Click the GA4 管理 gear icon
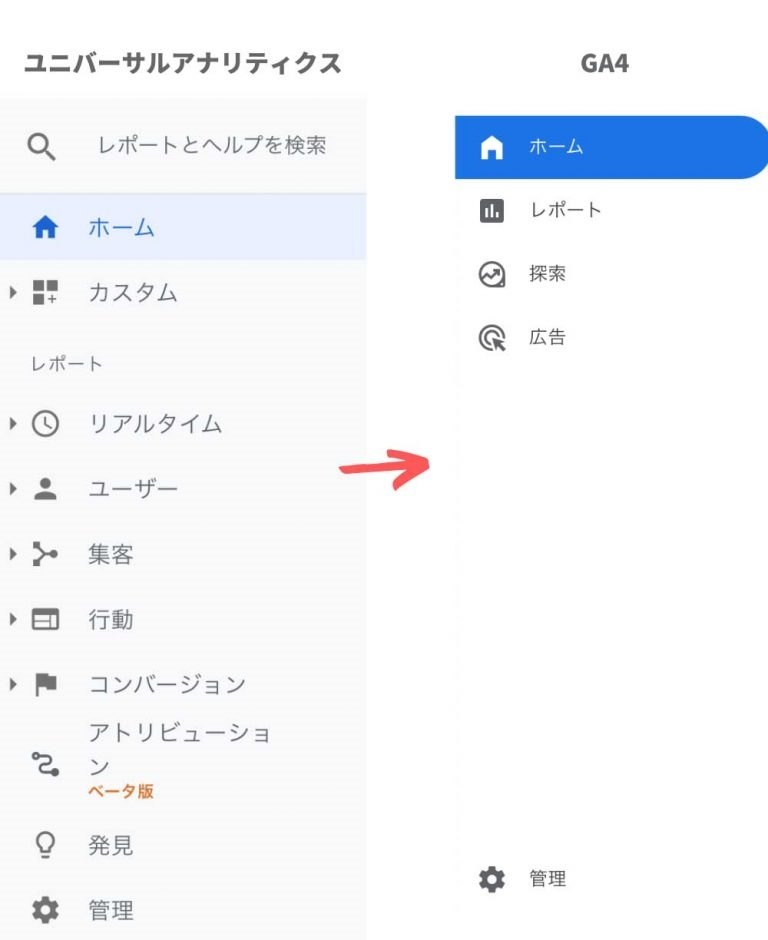Viewport: 768px width, 940px height. tap(492, 879)
